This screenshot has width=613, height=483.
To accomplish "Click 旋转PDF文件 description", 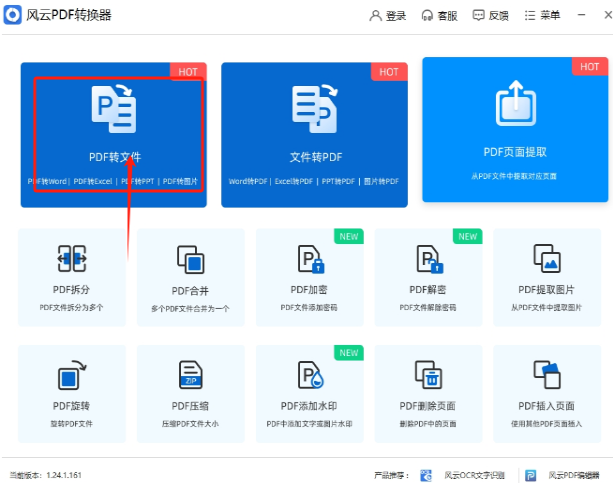I will click(72, 424).
